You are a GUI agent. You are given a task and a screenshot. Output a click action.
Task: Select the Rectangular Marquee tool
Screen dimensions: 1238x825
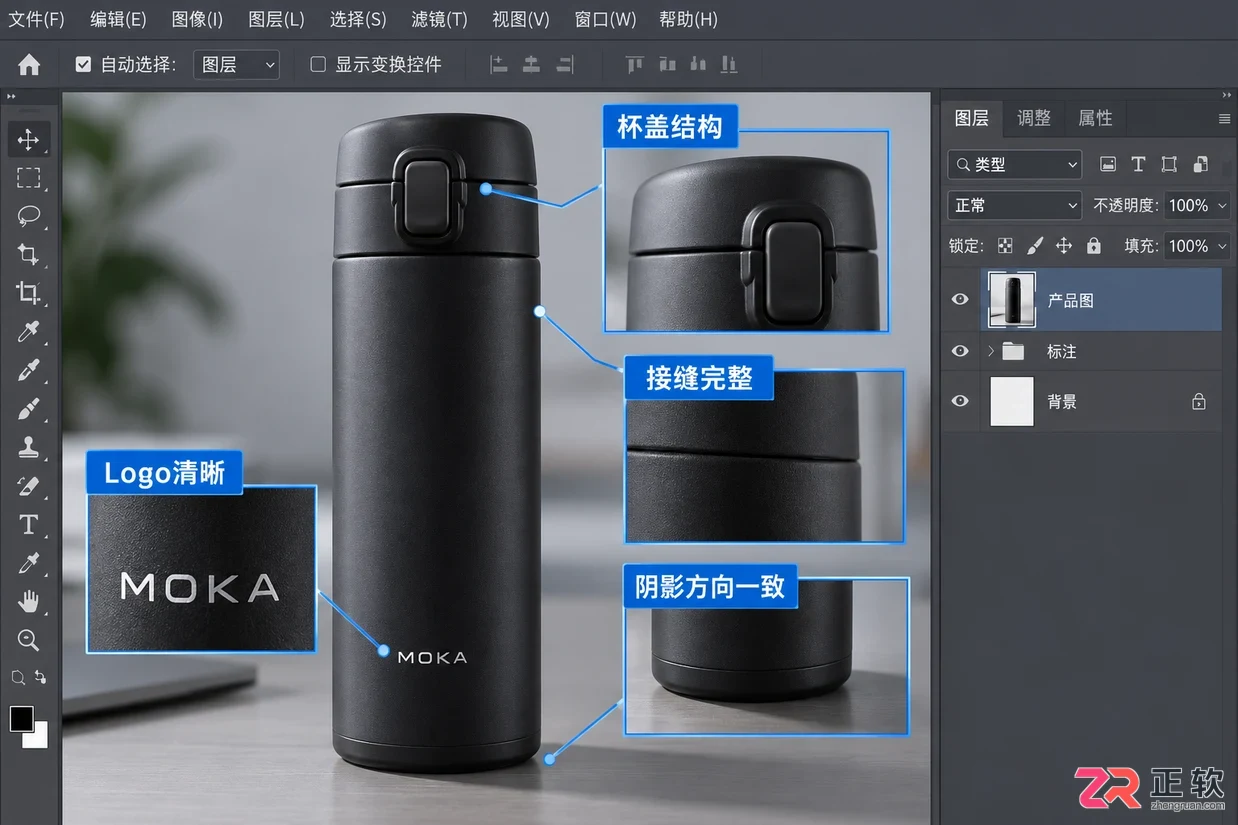tap(28, 178)
